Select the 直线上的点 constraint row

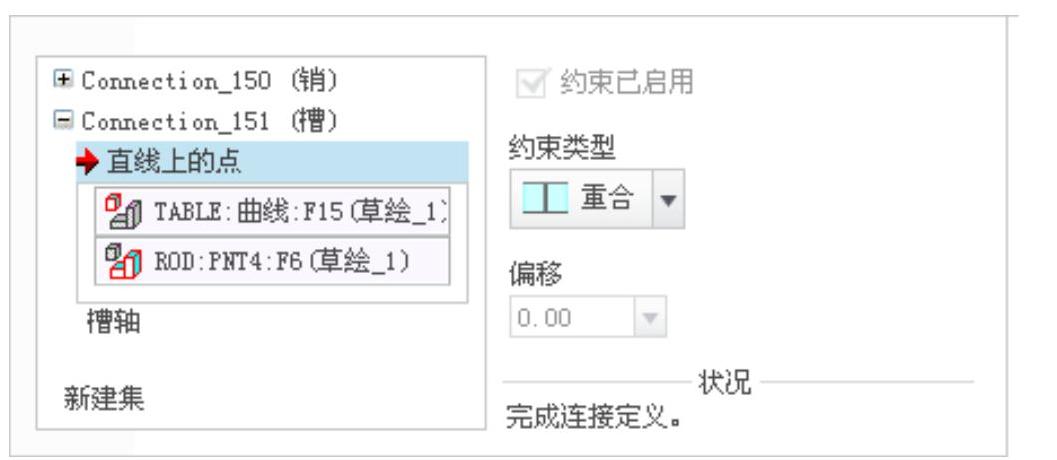tap(272, 163)
